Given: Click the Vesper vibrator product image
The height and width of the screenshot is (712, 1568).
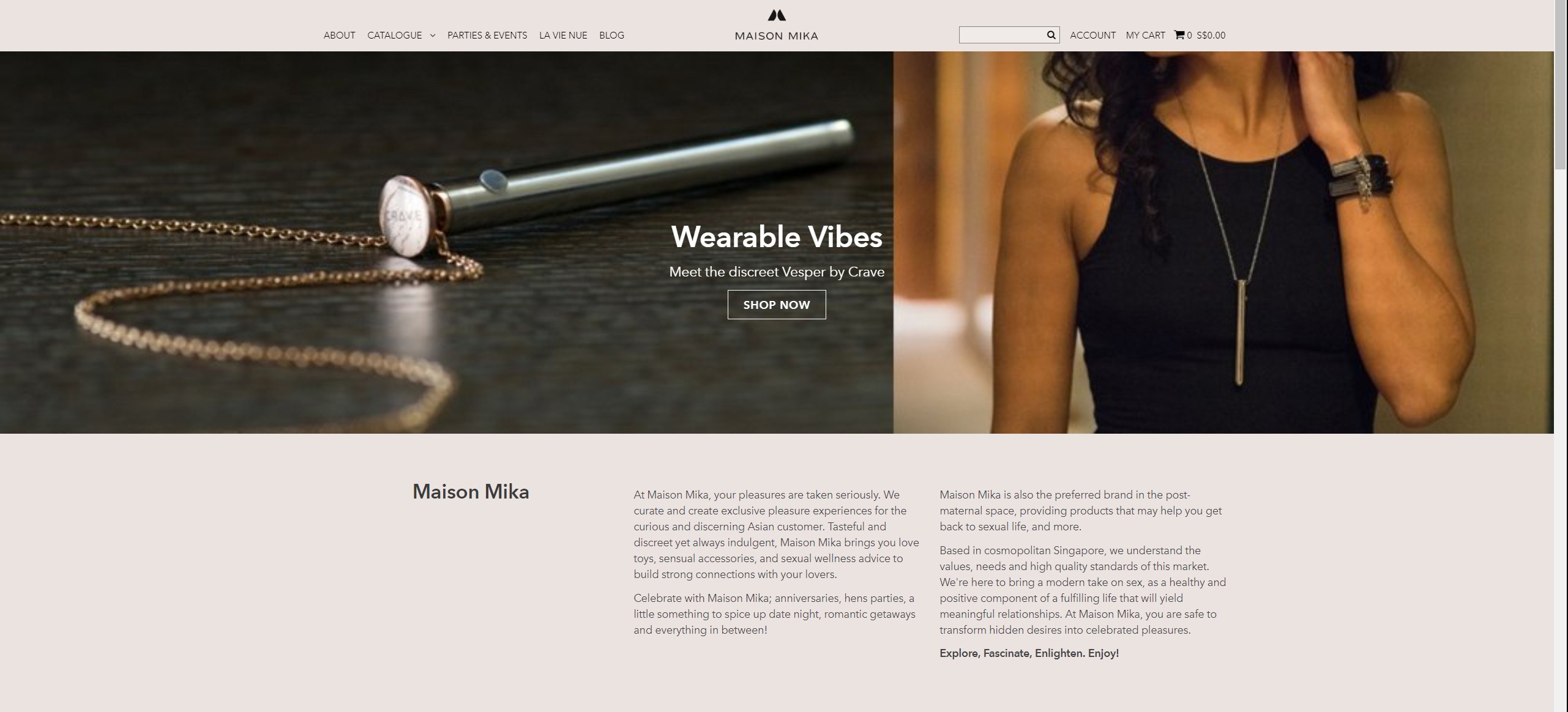Looking at the screenshot, I should click(x=446, y=242).
